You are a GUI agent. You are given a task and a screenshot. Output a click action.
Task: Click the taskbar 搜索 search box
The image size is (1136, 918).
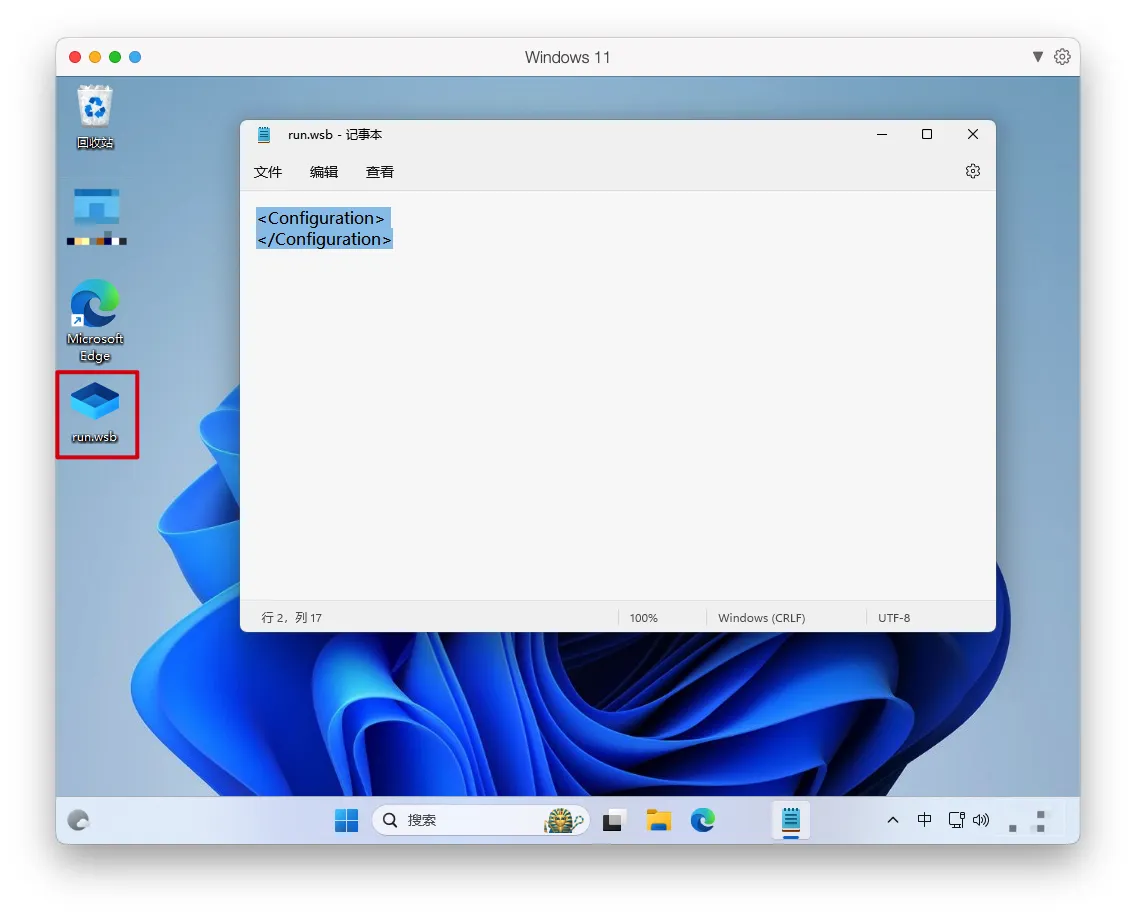(481, 820)
